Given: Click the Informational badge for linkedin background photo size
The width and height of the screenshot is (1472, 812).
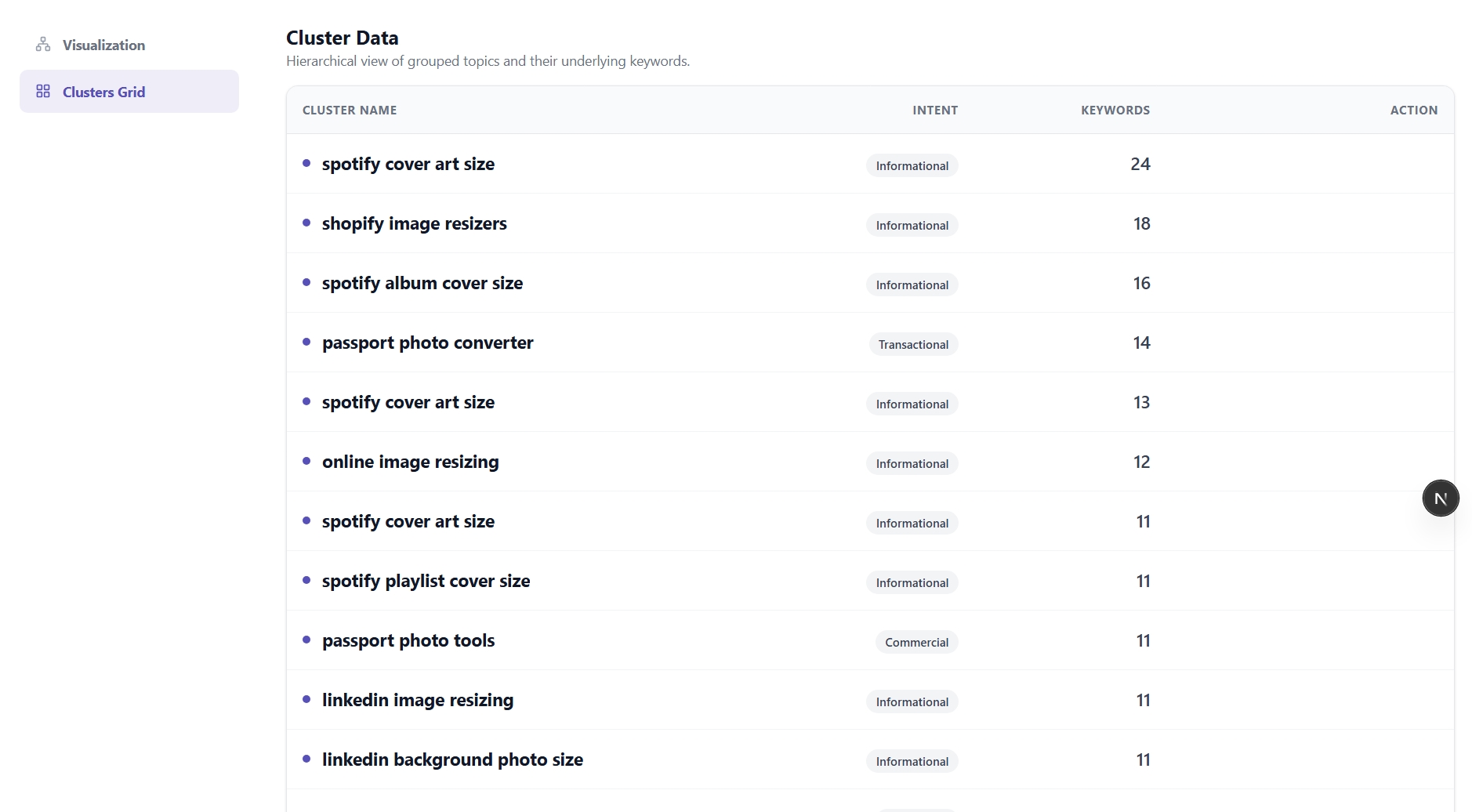Looking at the screenshot, I should coord(912,761).
